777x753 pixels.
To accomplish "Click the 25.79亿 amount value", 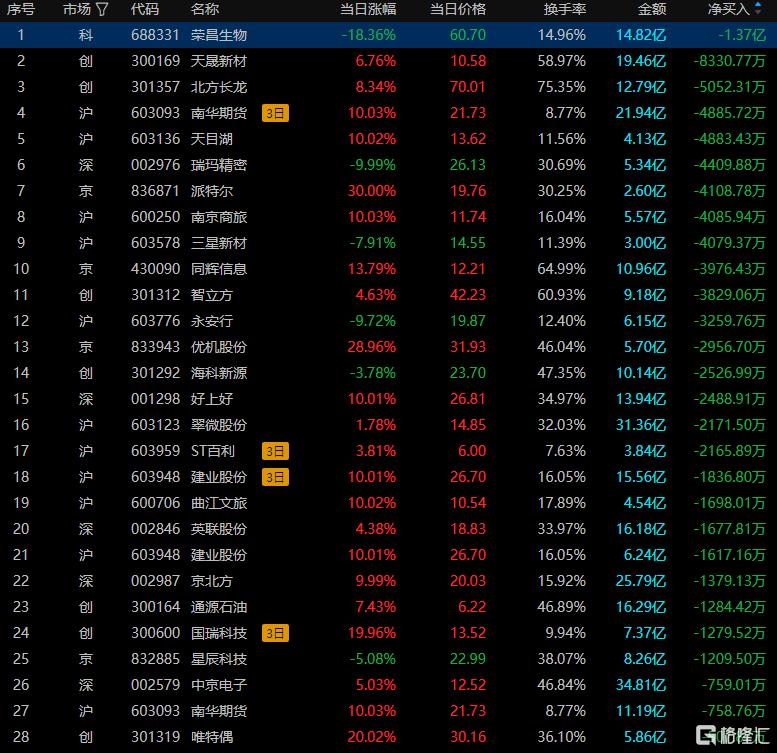I will click(x=641, y=581).
